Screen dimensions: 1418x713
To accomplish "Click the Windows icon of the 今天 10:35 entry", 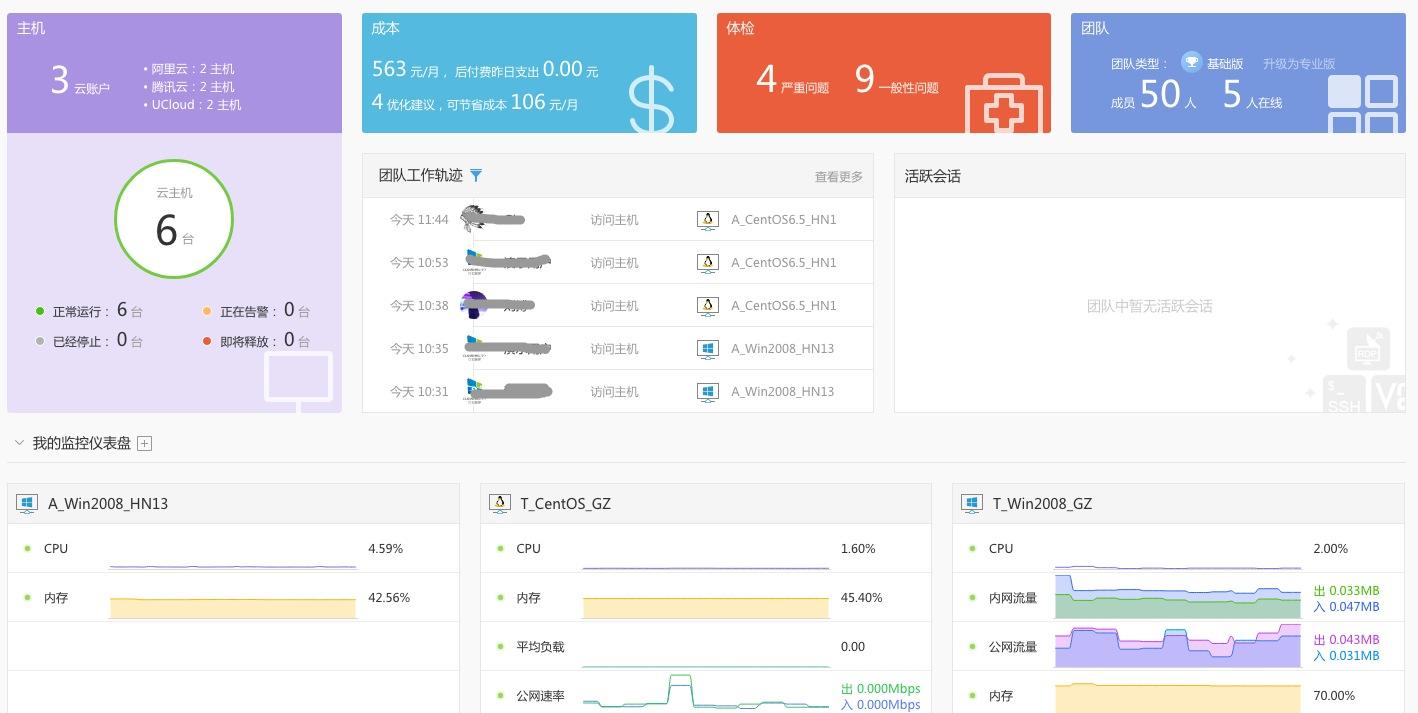I will [x=707, y=349].
